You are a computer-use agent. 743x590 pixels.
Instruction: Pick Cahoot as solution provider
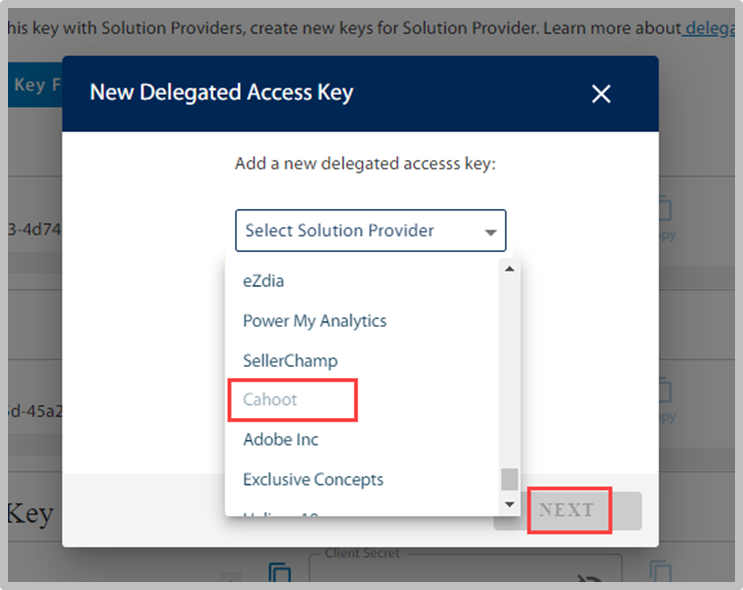[x=270, y=399]
